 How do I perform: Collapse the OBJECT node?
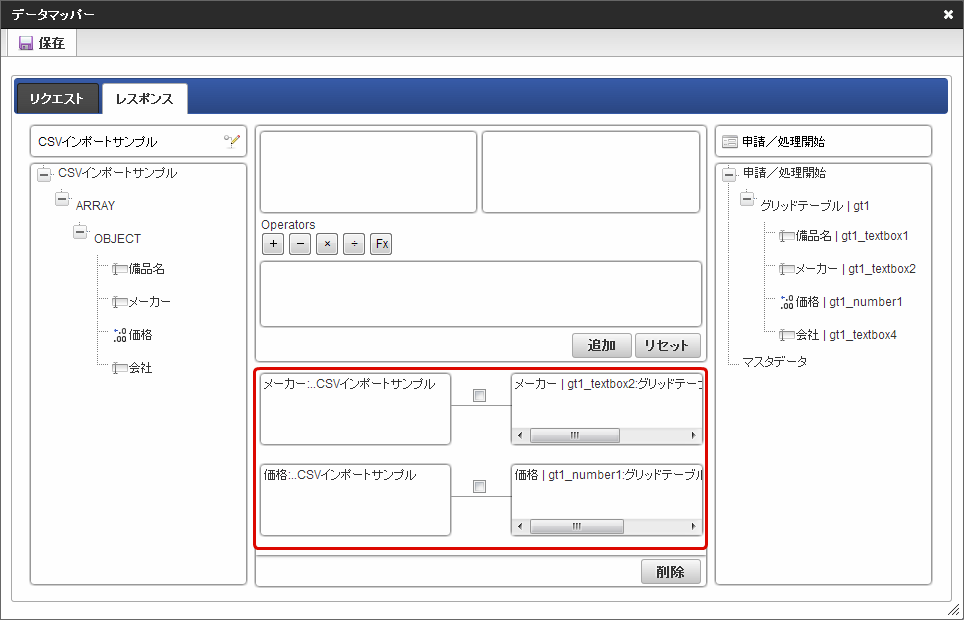pos(80,232)
